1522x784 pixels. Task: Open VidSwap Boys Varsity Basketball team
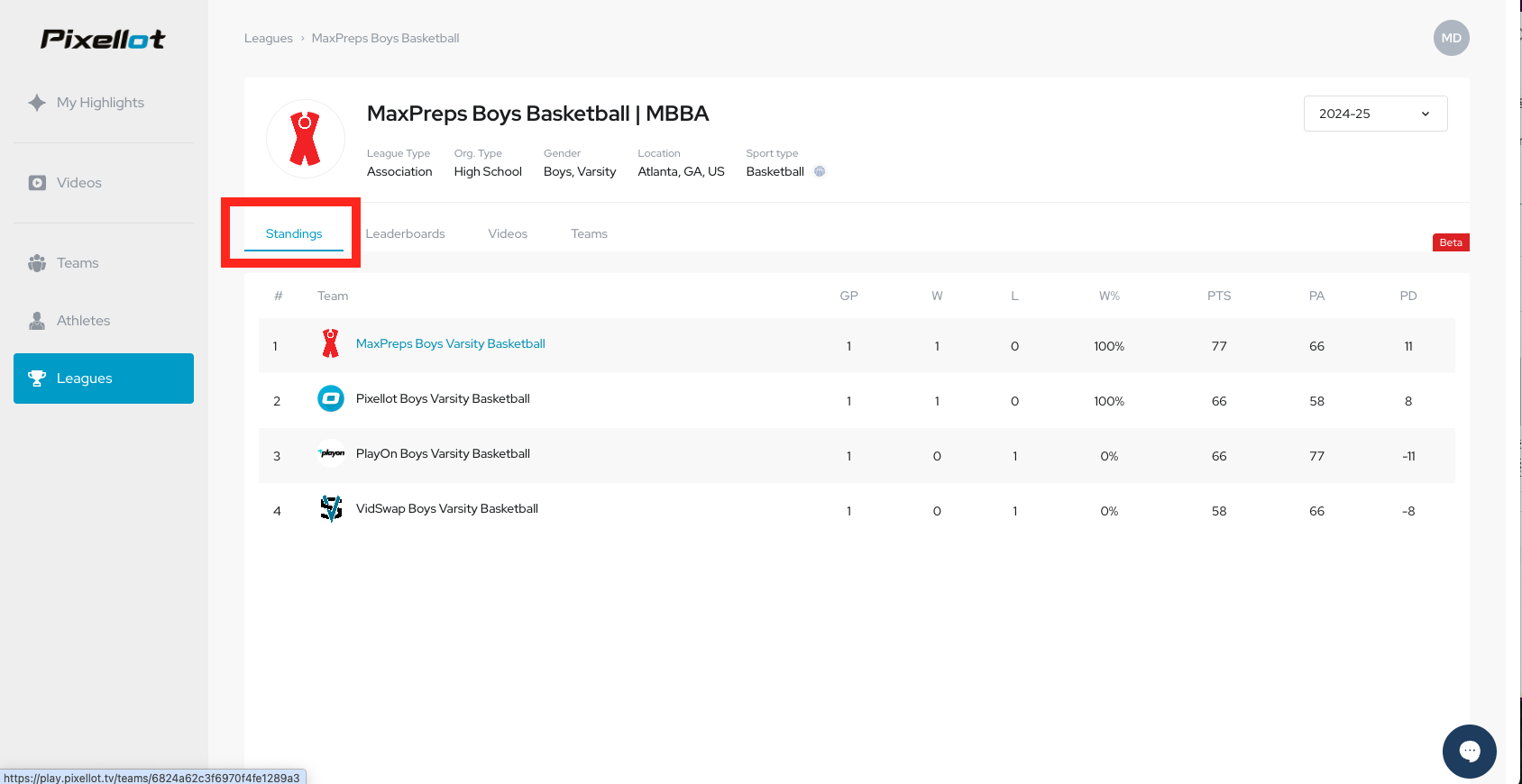[x=447, y=508]
